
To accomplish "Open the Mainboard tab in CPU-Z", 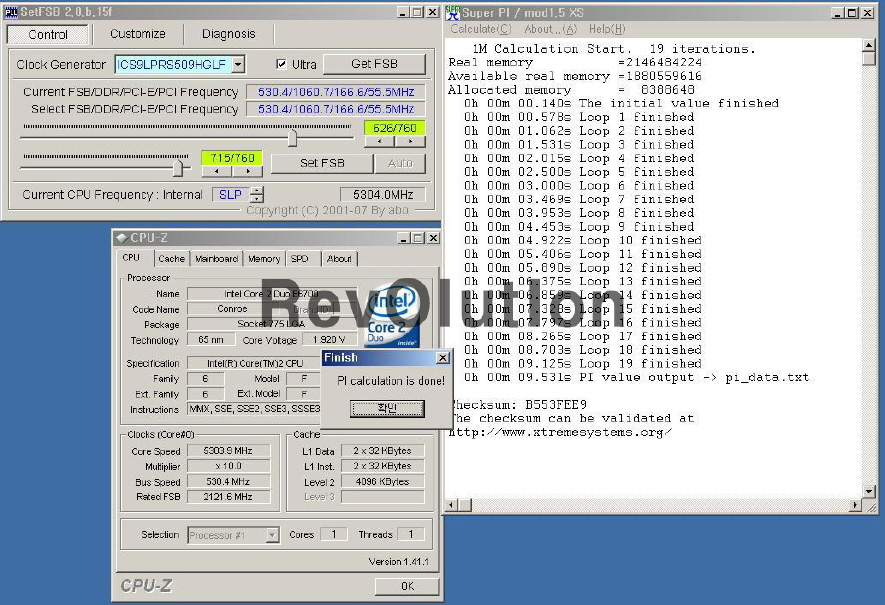I will point(216,258).
